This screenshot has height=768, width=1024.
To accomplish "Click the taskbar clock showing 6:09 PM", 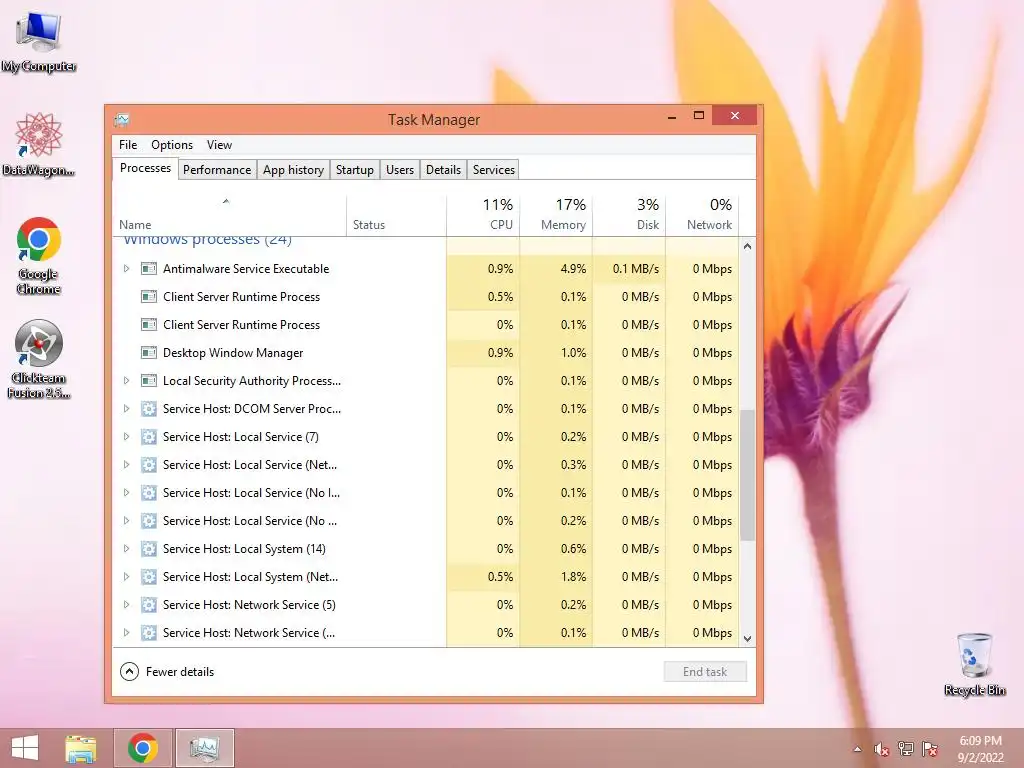I will [980, 749].
